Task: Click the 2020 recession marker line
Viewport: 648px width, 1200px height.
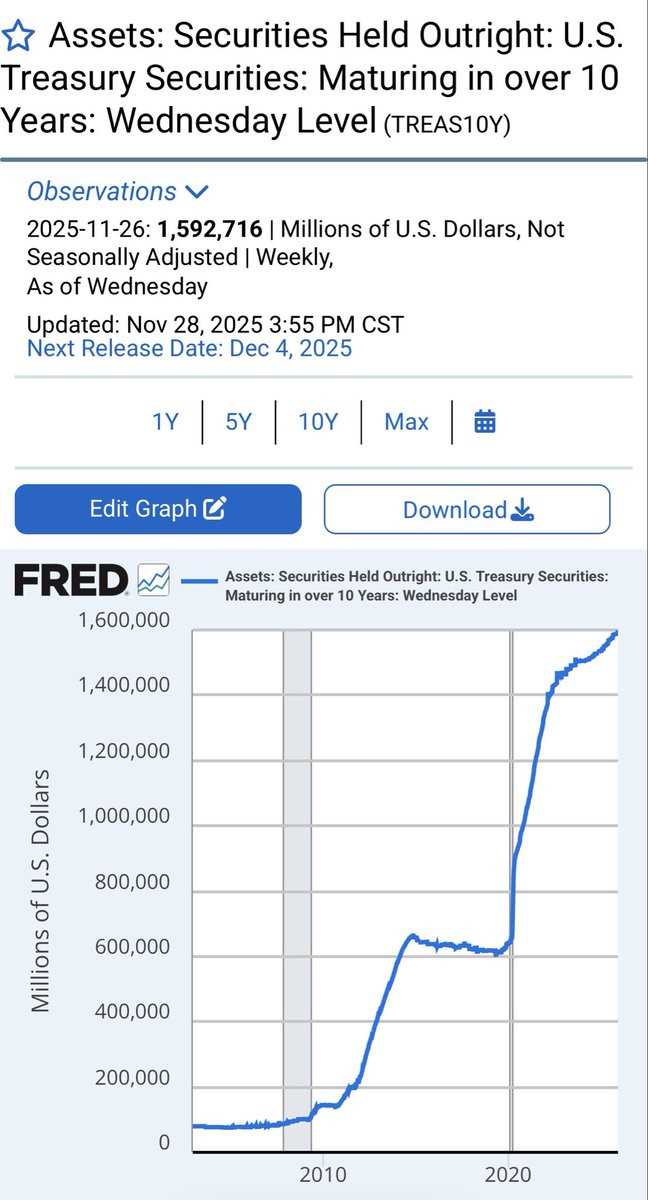Action: [511, 890]
